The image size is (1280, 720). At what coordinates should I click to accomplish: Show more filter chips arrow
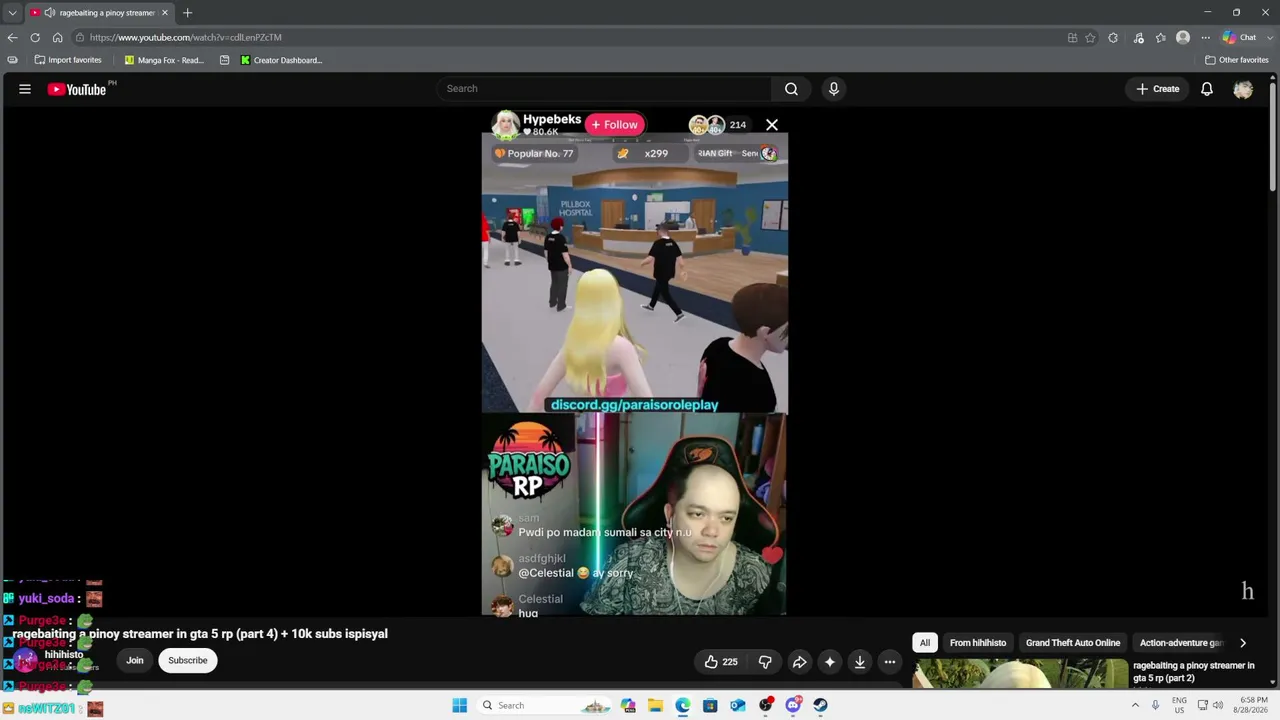click(x=1243, y=643)
